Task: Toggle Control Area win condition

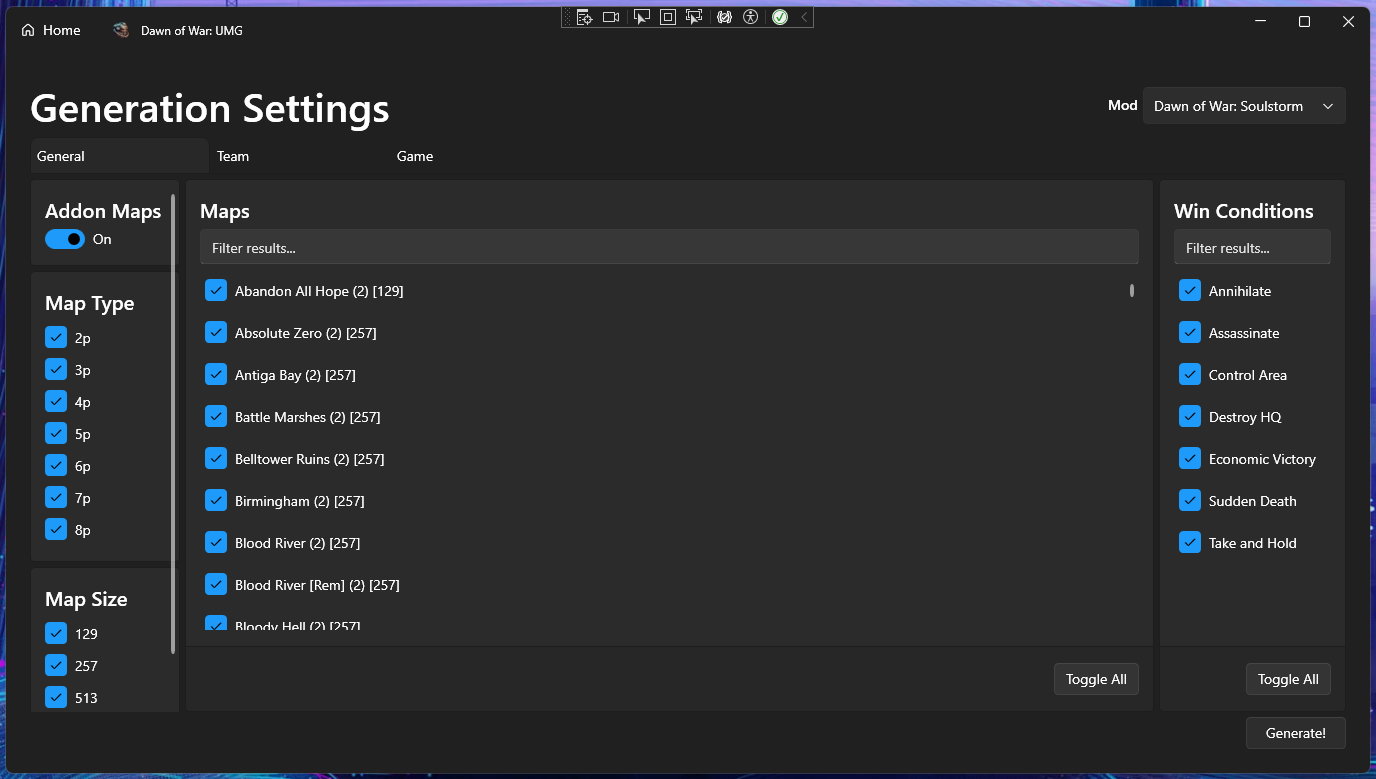Action: tap(1190, 374)
